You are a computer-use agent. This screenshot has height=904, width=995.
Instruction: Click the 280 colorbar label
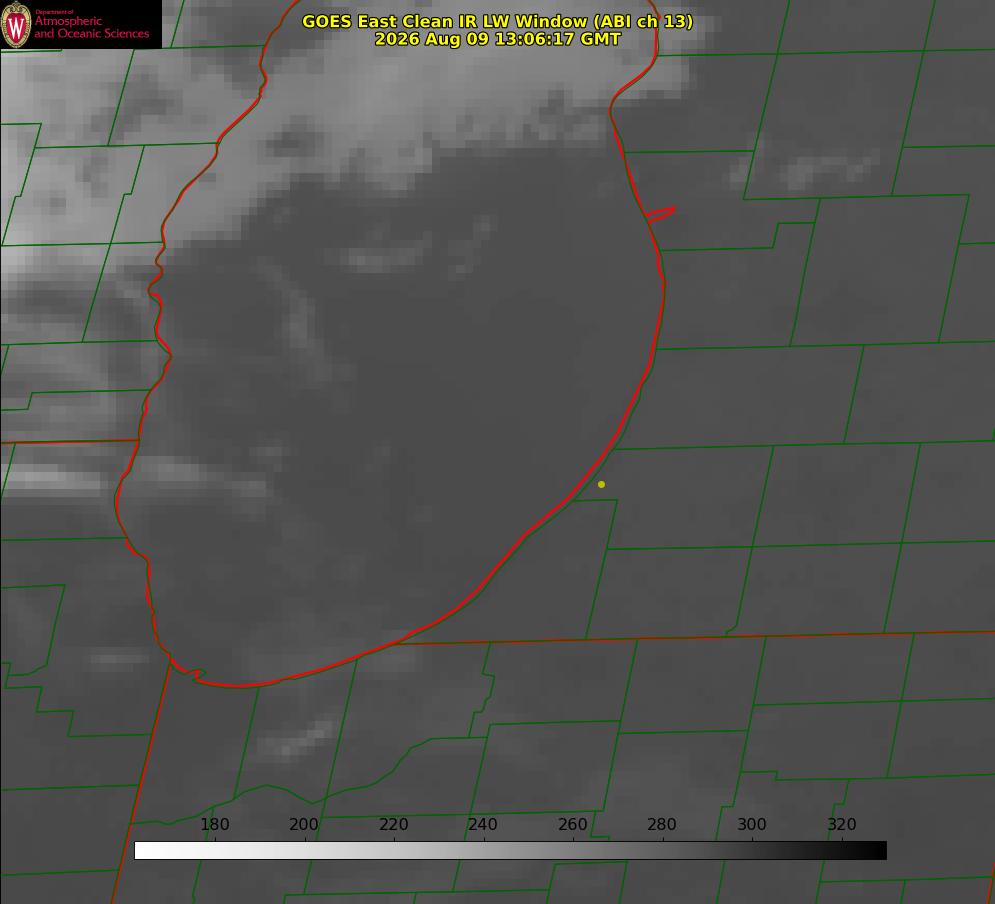[x=661, y=824]
